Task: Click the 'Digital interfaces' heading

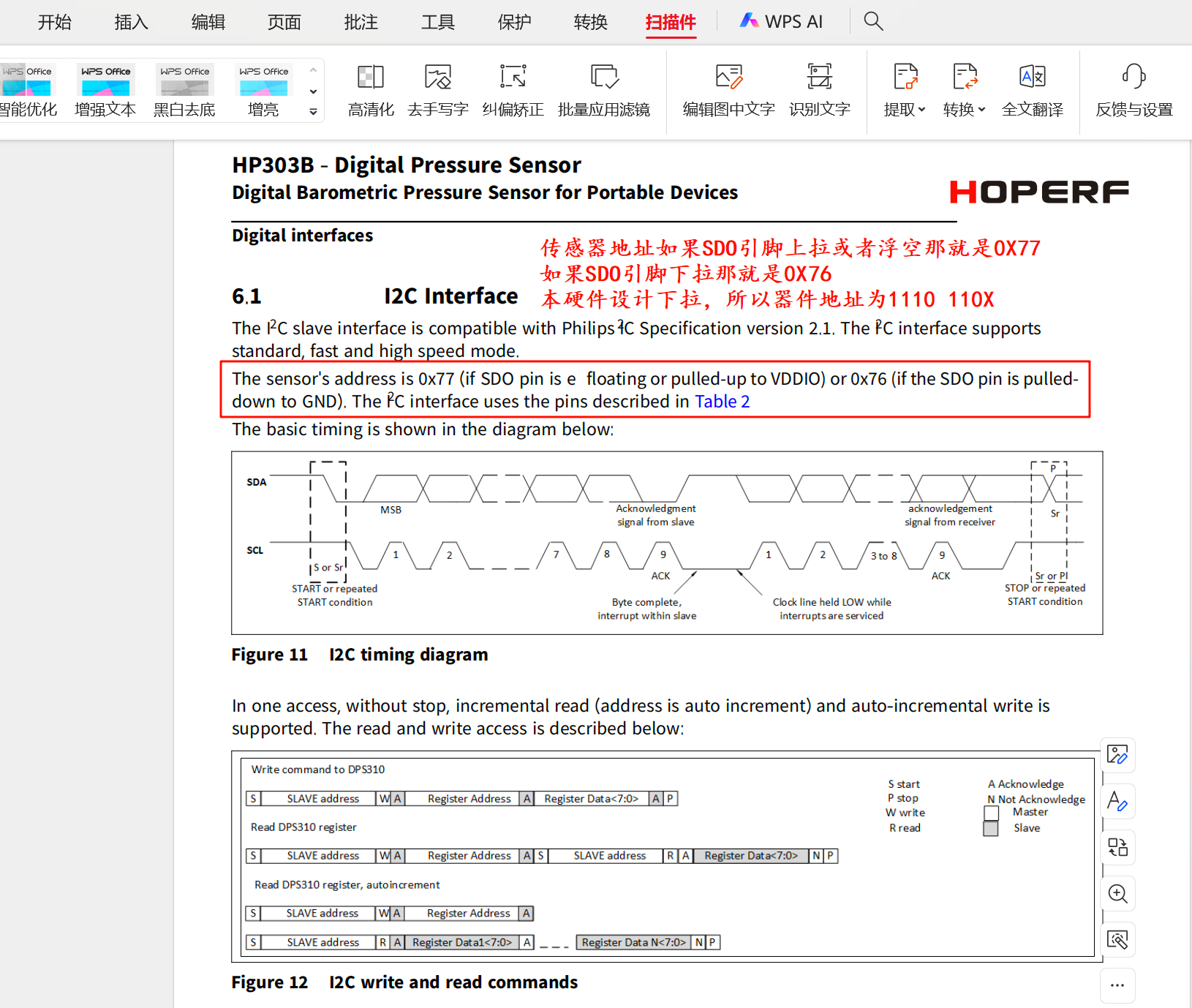Action: pyautogui.click(x=302, y=236)
